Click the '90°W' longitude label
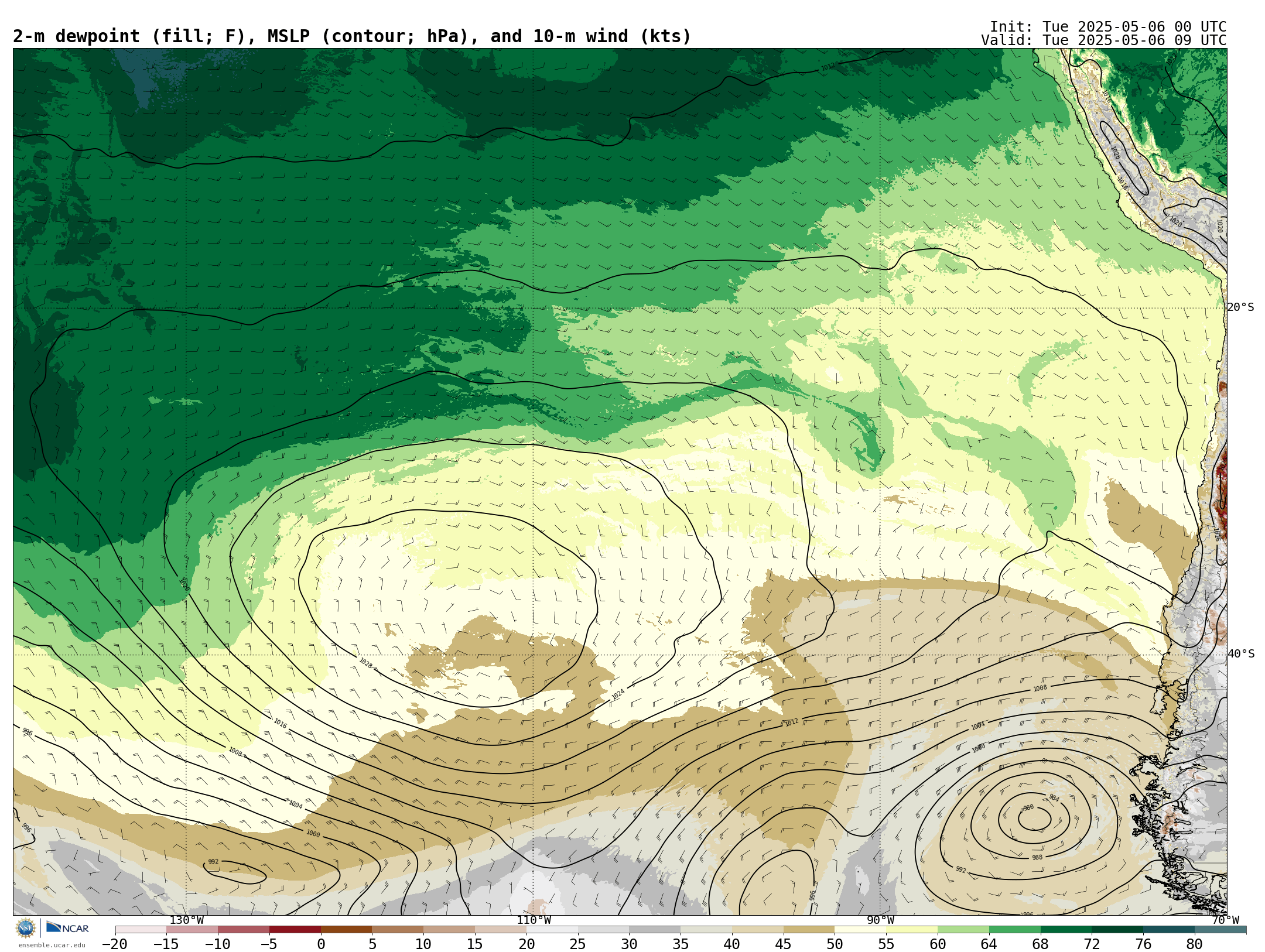The height and width of the screenshot is (952, 1265). pyautogui.click(x=880, y=920)
